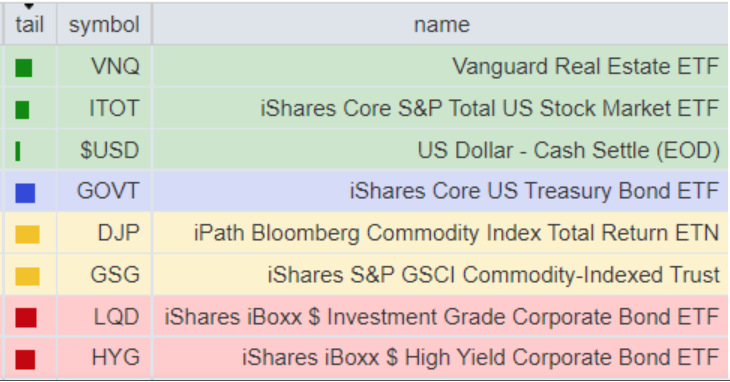Click the red tail swatch for LQD

pyautogui.click(x=26, y=318)
